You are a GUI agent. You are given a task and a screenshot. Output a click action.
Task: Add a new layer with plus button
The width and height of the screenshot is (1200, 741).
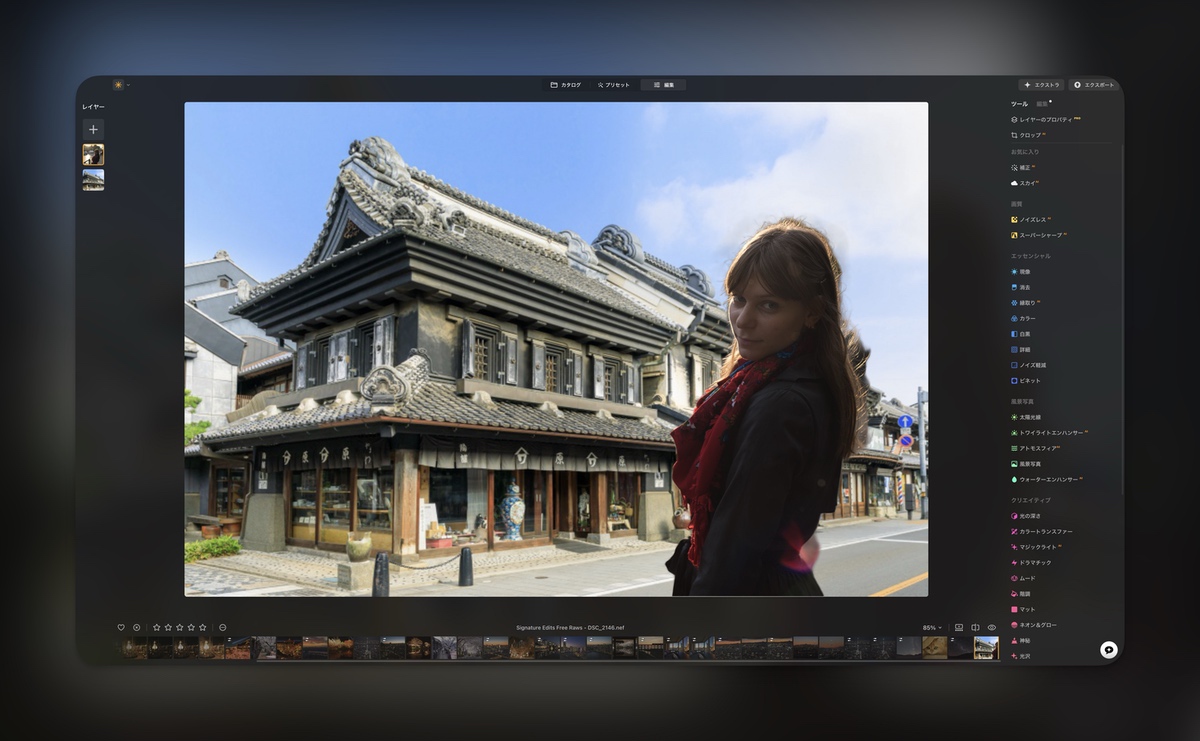tap(93, 129)
